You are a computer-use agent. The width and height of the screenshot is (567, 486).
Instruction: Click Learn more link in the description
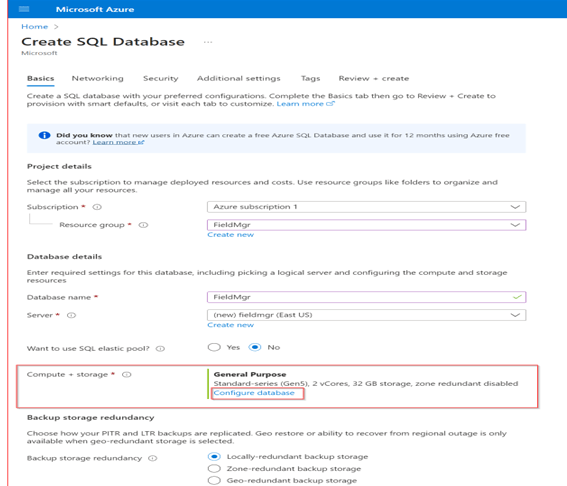click(306, 104)
